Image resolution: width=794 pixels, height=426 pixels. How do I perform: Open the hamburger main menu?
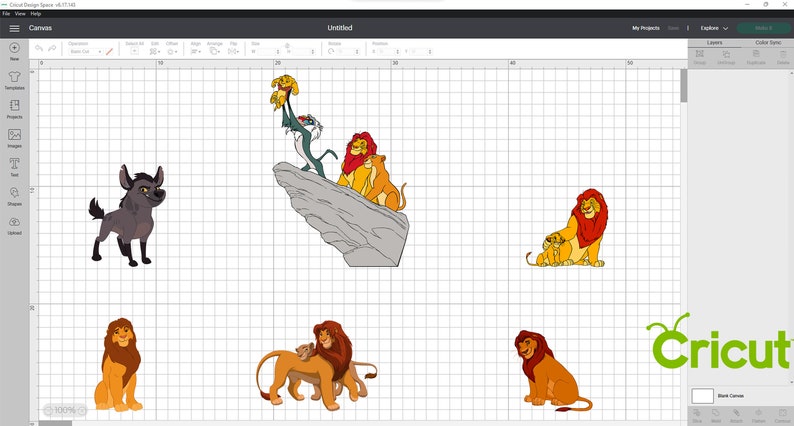pyautogui.click(x=14, y=28)
